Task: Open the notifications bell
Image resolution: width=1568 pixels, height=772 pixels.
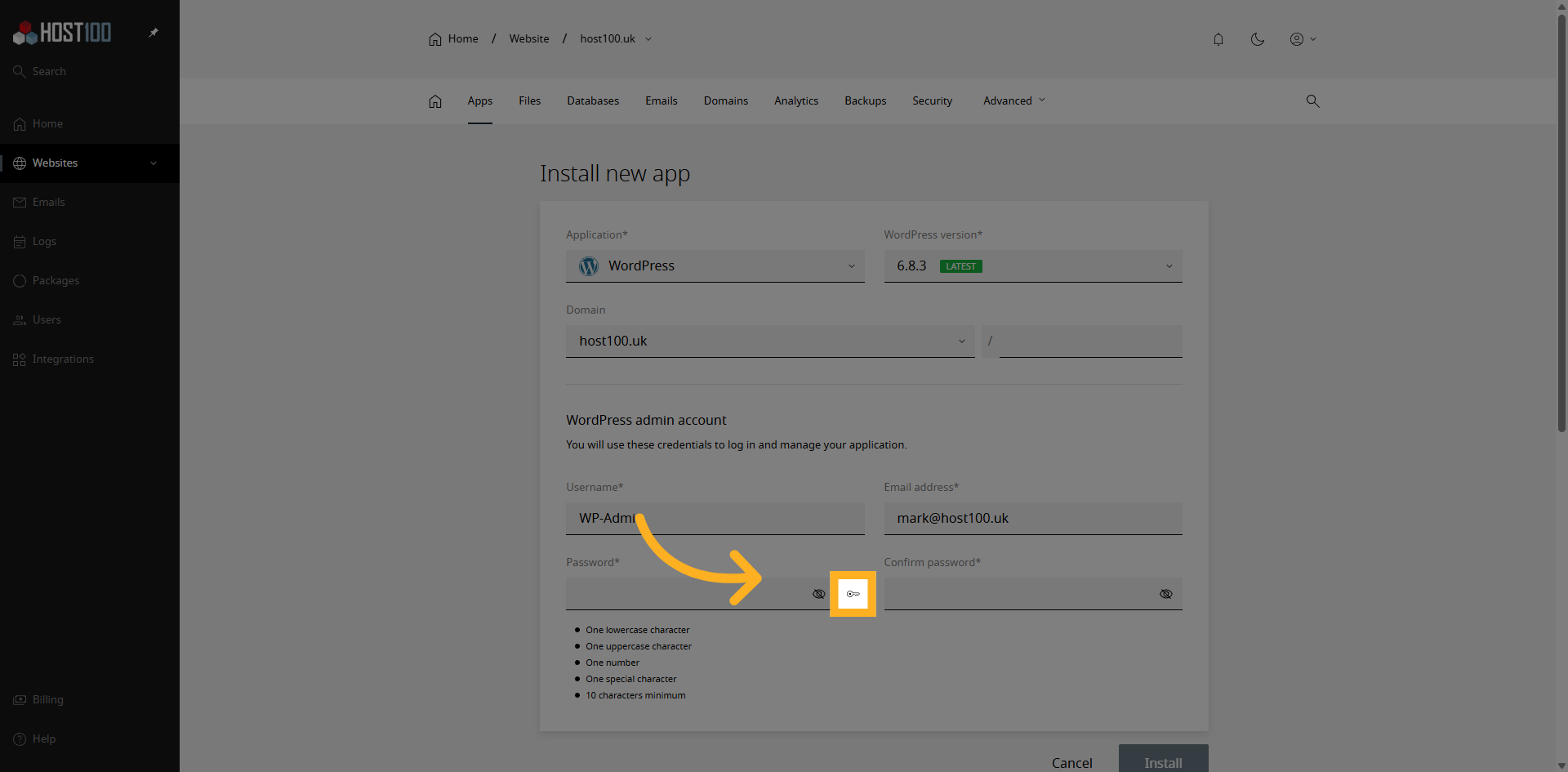Action: (x=1218, y=39)
